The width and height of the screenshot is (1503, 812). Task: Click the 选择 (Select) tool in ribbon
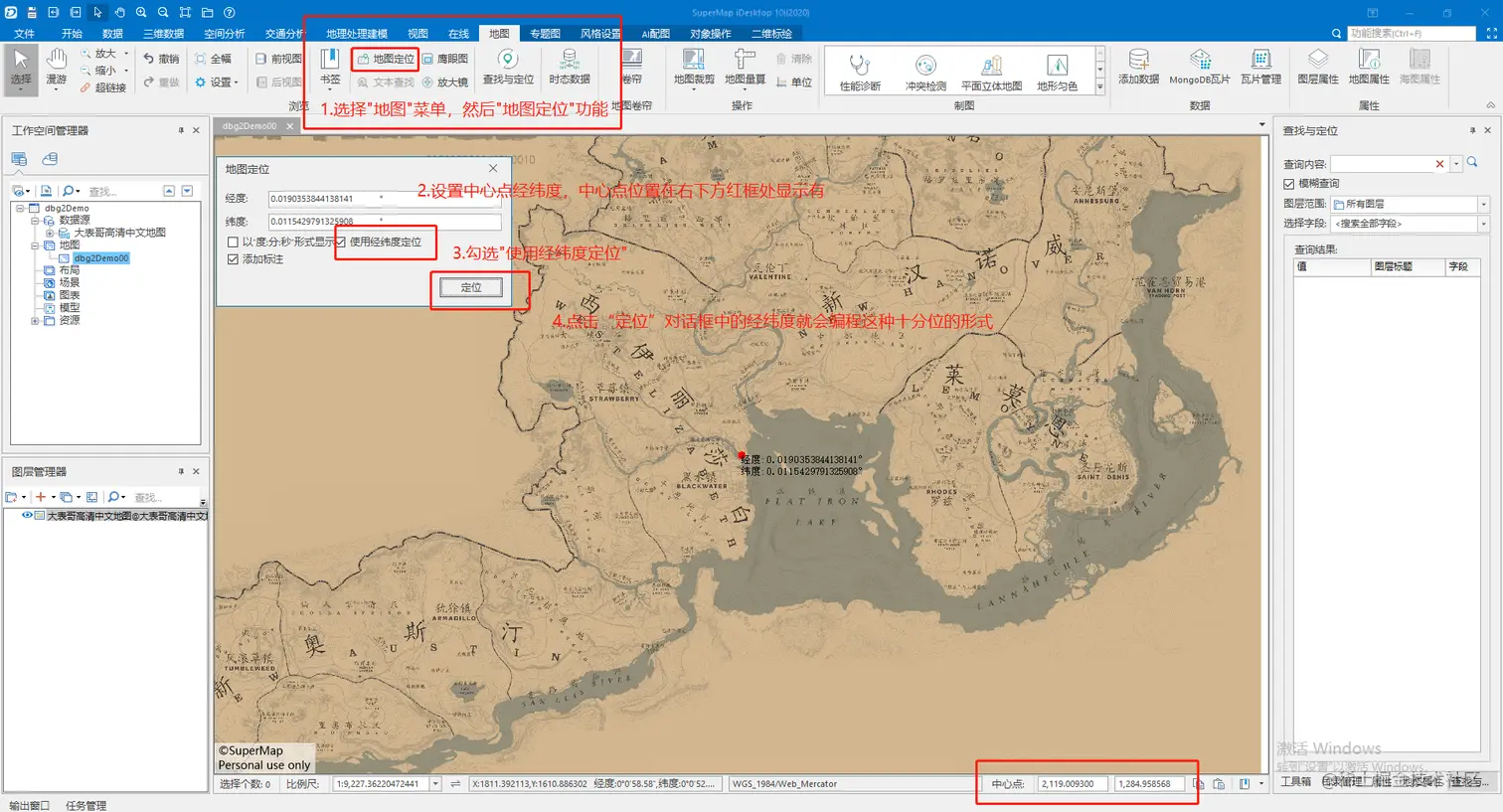pyautogui.click(x=21, y=69)
